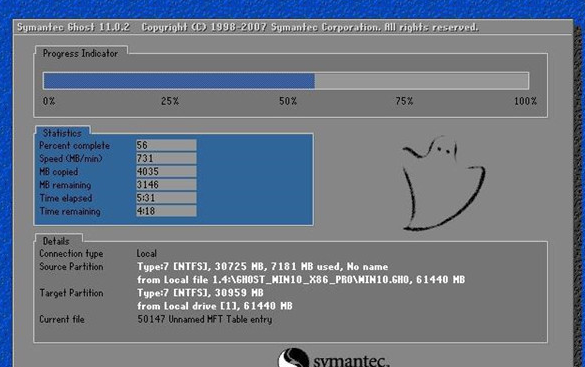Click the 'Connection type' label

coord(71,254)
